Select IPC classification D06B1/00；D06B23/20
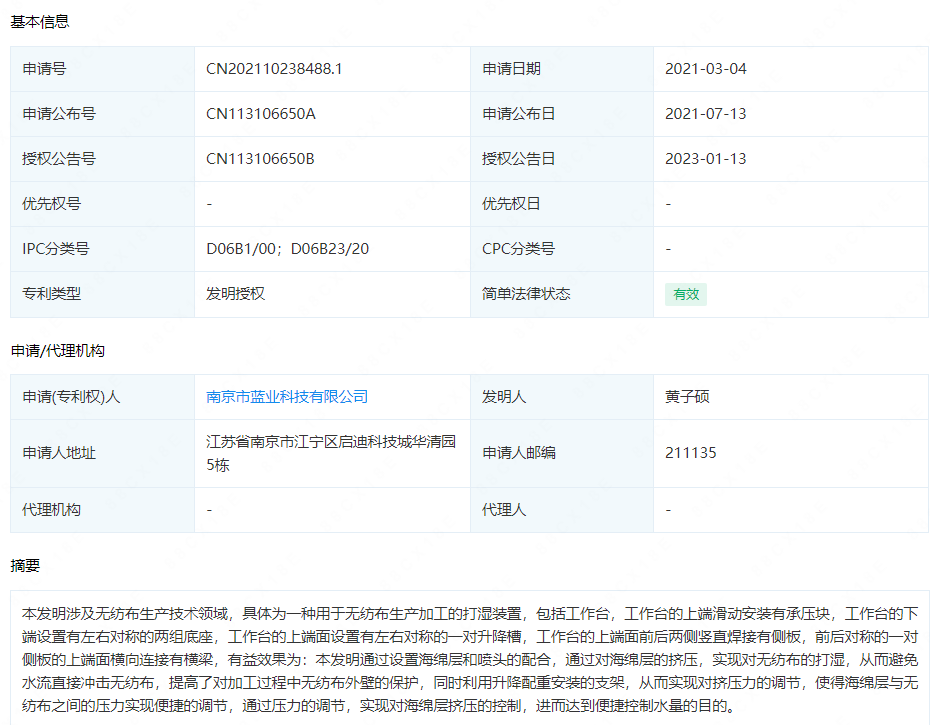This screenshot has width=930, height=725. pos(287,249)
